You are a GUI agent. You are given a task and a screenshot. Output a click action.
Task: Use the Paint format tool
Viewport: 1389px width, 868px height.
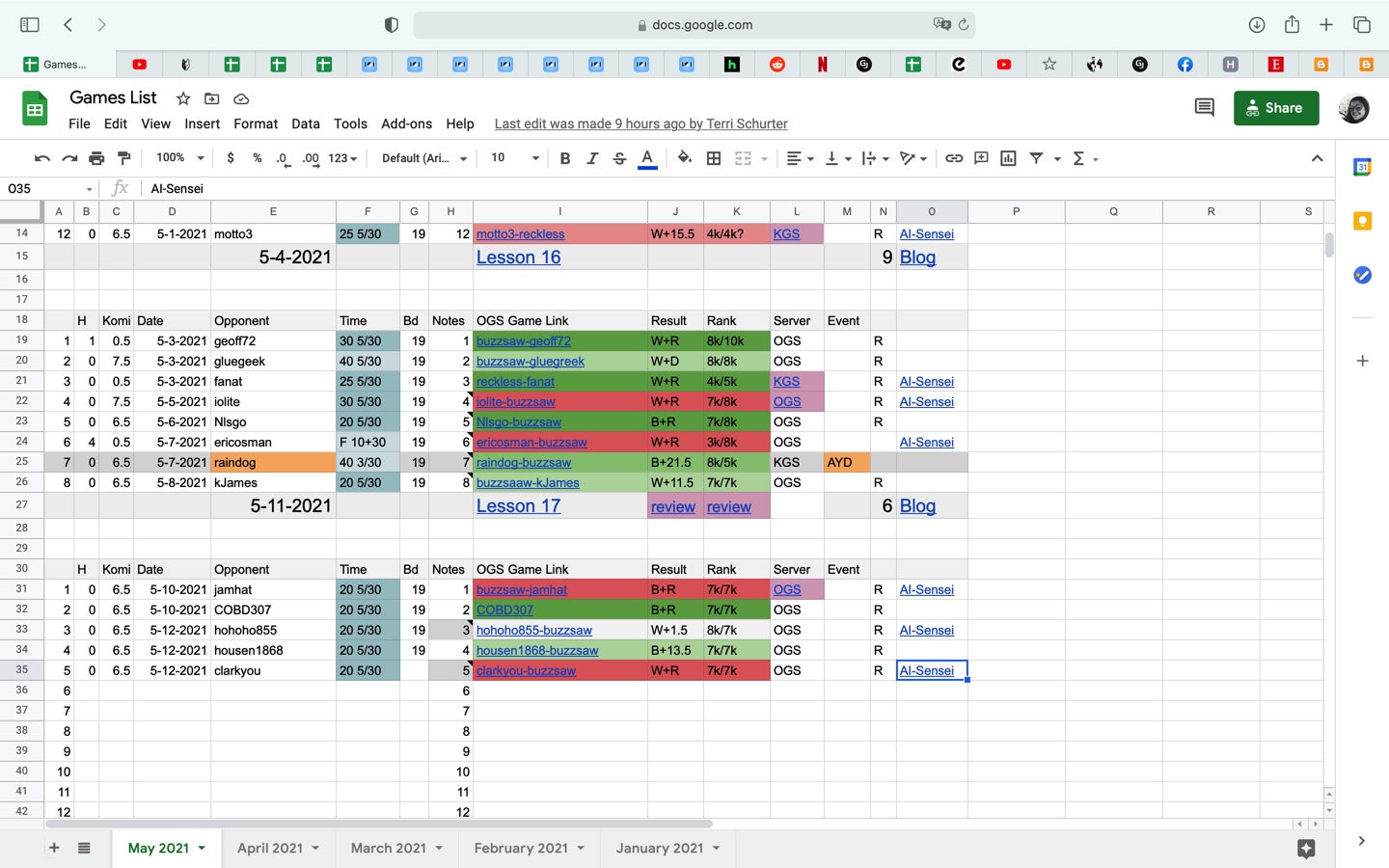124,158
